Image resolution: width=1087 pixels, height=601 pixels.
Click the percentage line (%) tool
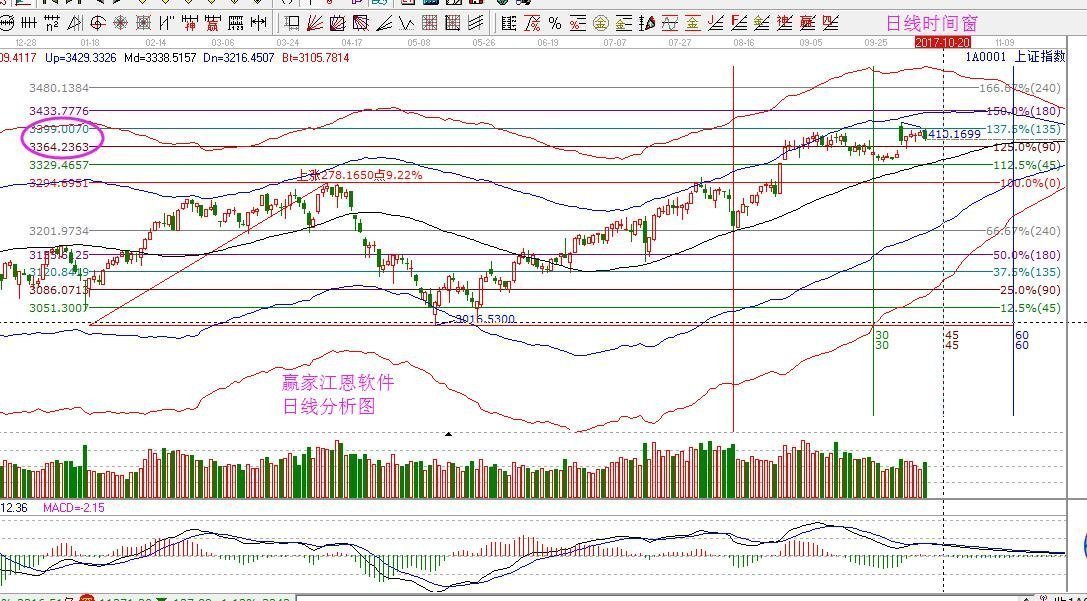[553, 21]
